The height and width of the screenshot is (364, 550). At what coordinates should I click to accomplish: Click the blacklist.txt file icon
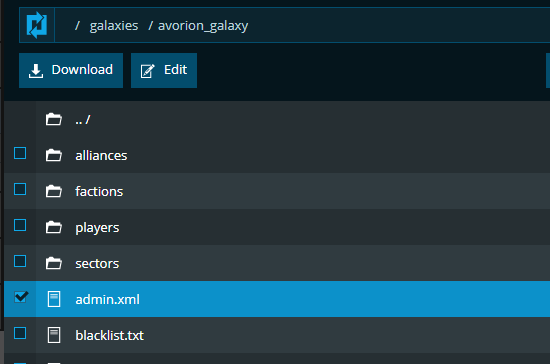point(54,335)
